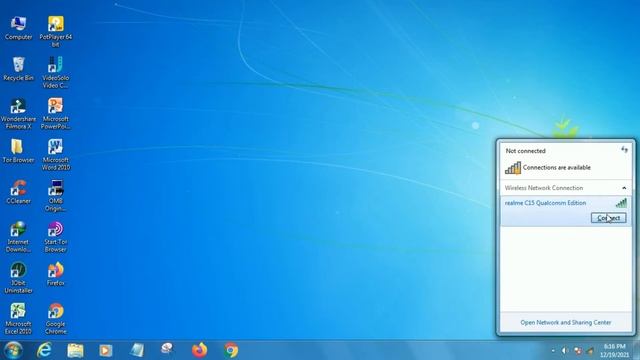Select the OMB Origin desktop shortcut
640x360 pixels.
56,196
